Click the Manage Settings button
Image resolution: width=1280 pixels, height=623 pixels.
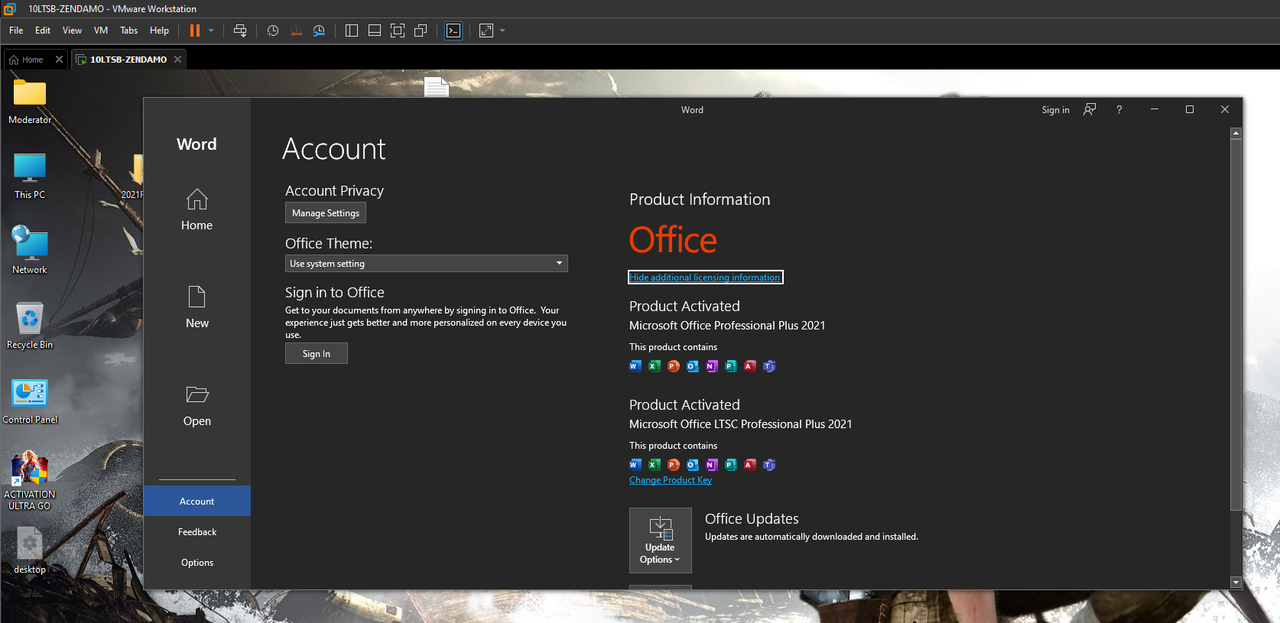coord(326,213)
